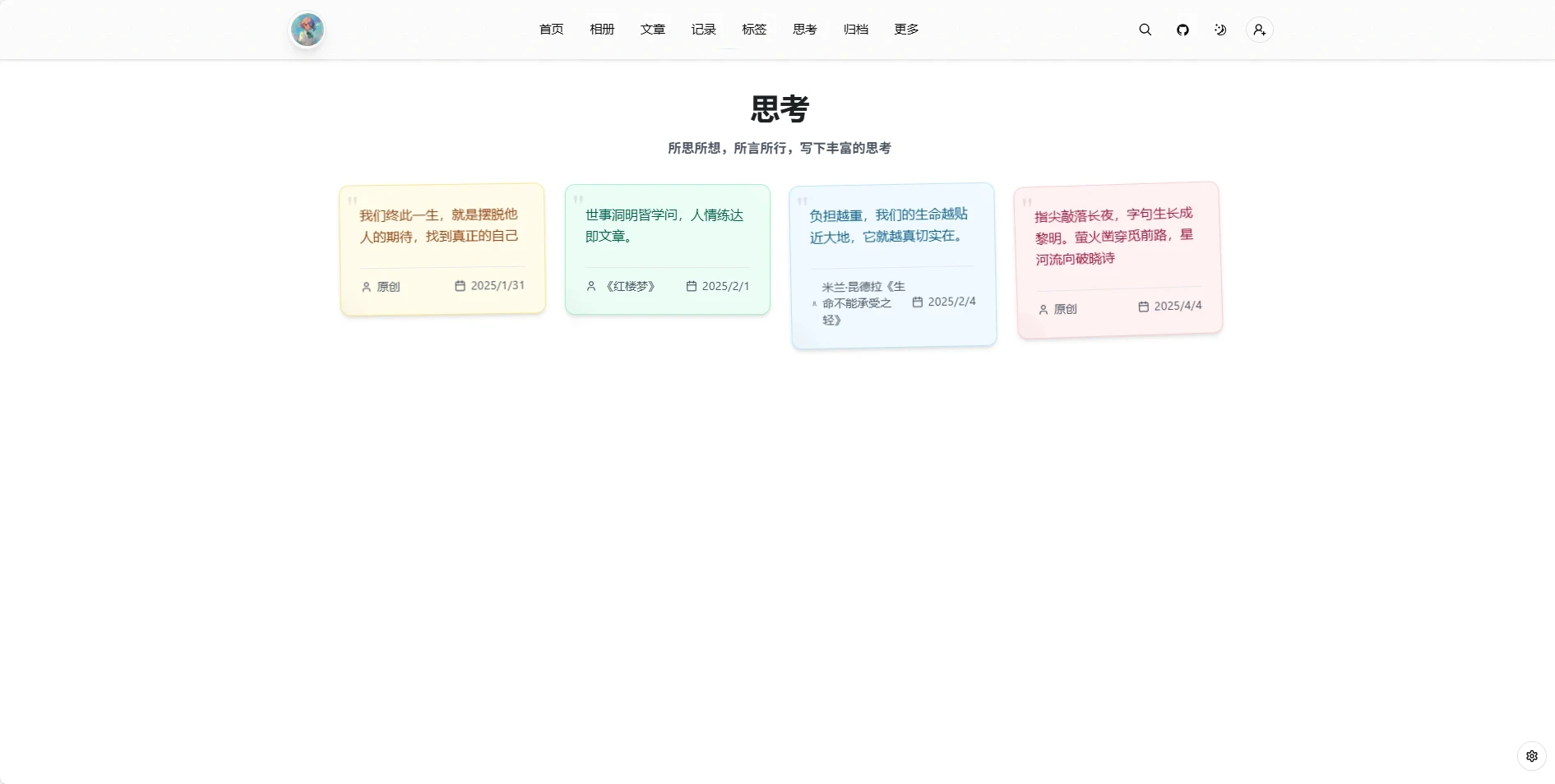Click the site avatar logo
This screenshot has width=1555, height=784.
click(308, 30)
